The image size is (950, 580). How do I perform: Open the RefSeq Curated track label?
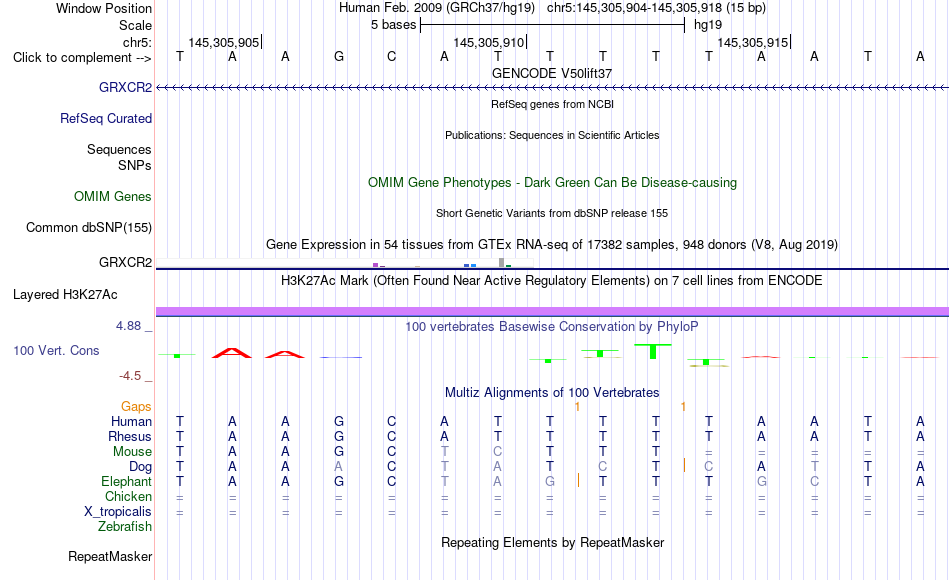105,119
